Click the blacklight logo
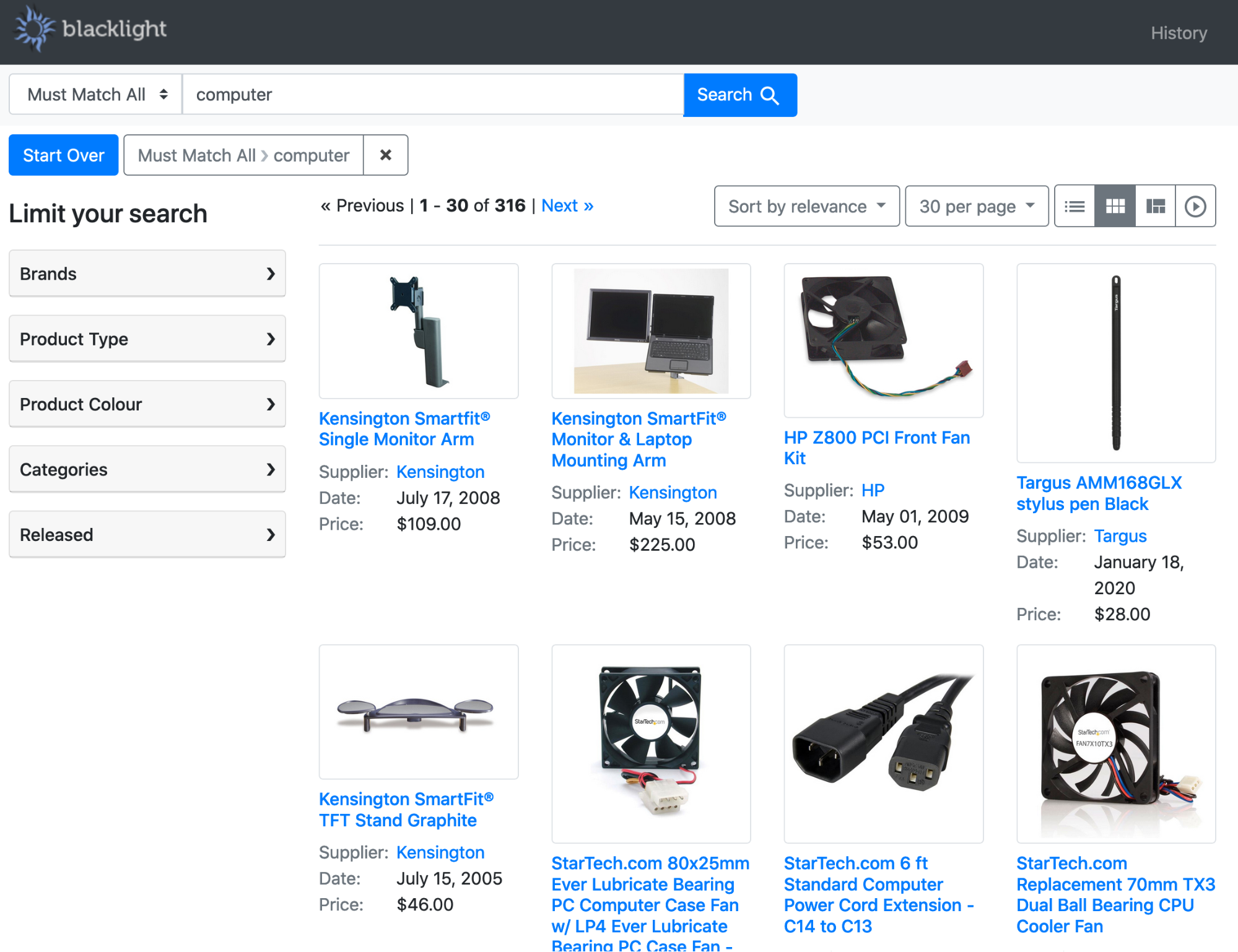Image resolution: width=1238 pixels, height=952 pixels. (90, 29)
